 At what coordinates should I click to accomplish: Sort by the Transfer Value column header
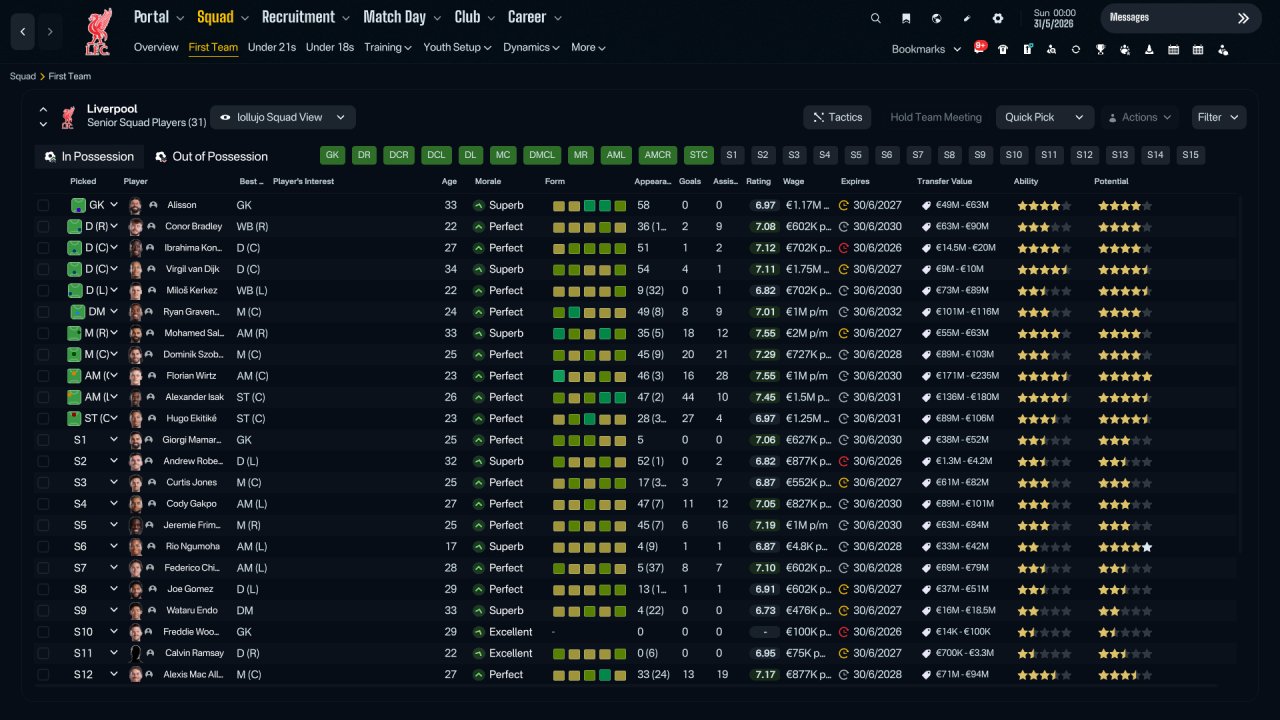coord(944,181)
